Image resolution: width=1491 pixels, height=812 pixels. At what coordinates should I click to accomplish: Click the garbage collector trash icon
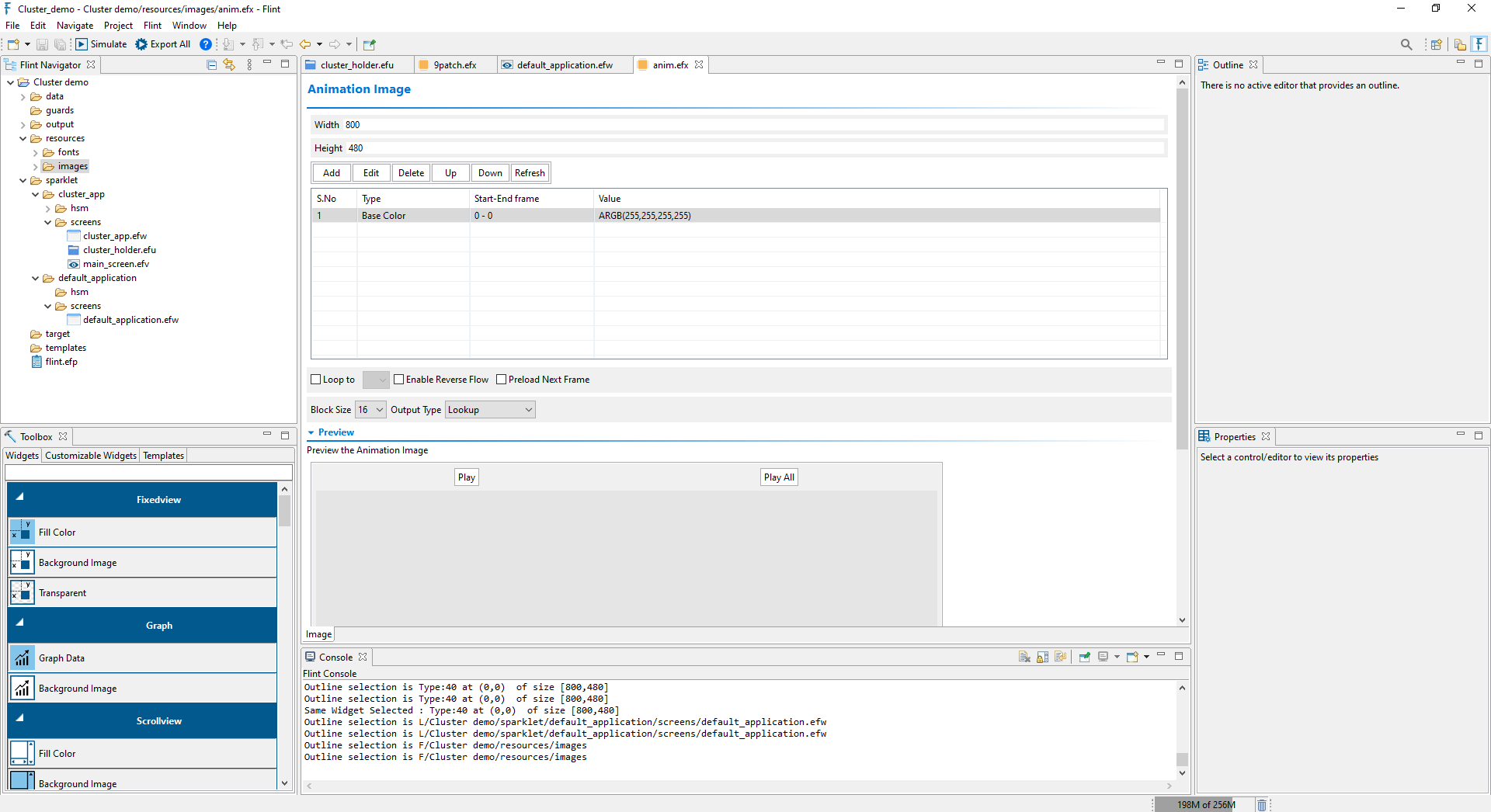click(1262, 804)
